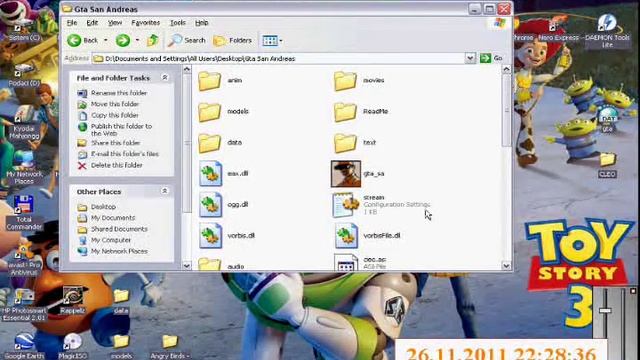
Task: Select the ogg.dll file icon
Action: [x=211, y=204]
